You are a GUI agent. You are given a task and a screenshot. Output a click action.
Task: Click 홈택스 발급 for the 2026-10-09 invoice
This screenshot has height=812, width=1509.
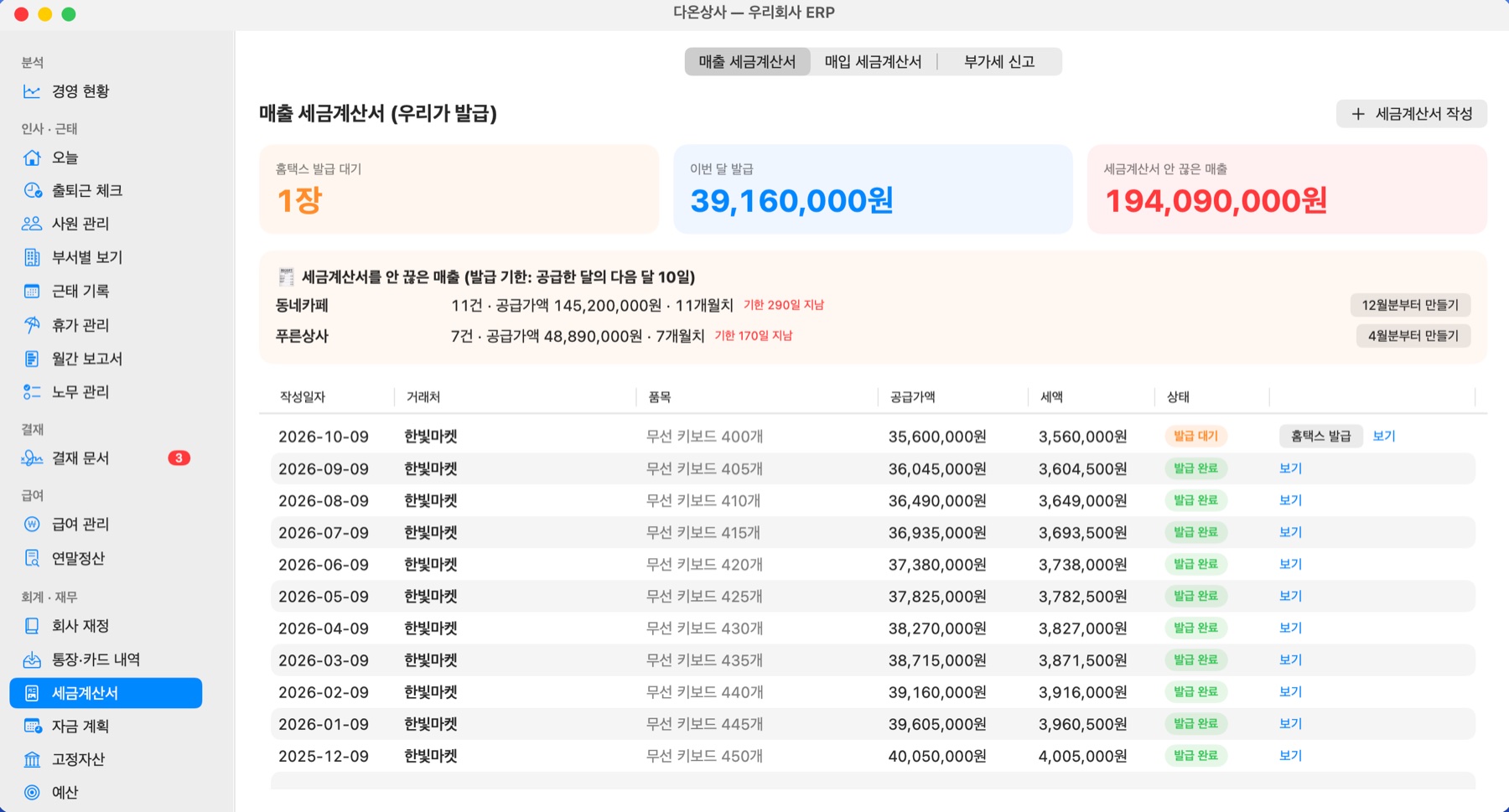pos(1321,436)
